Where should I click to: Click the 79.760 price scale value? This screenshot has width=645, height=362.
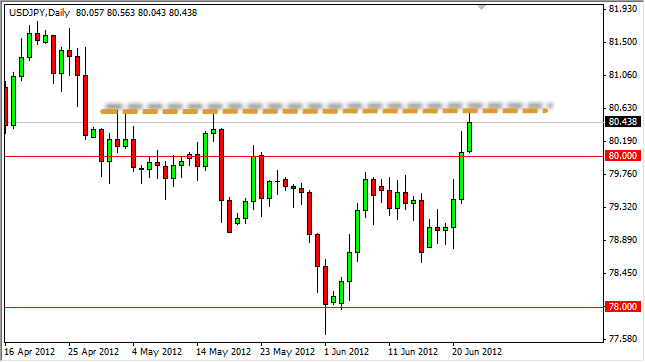pyautogui.click(x=623, y=174)
